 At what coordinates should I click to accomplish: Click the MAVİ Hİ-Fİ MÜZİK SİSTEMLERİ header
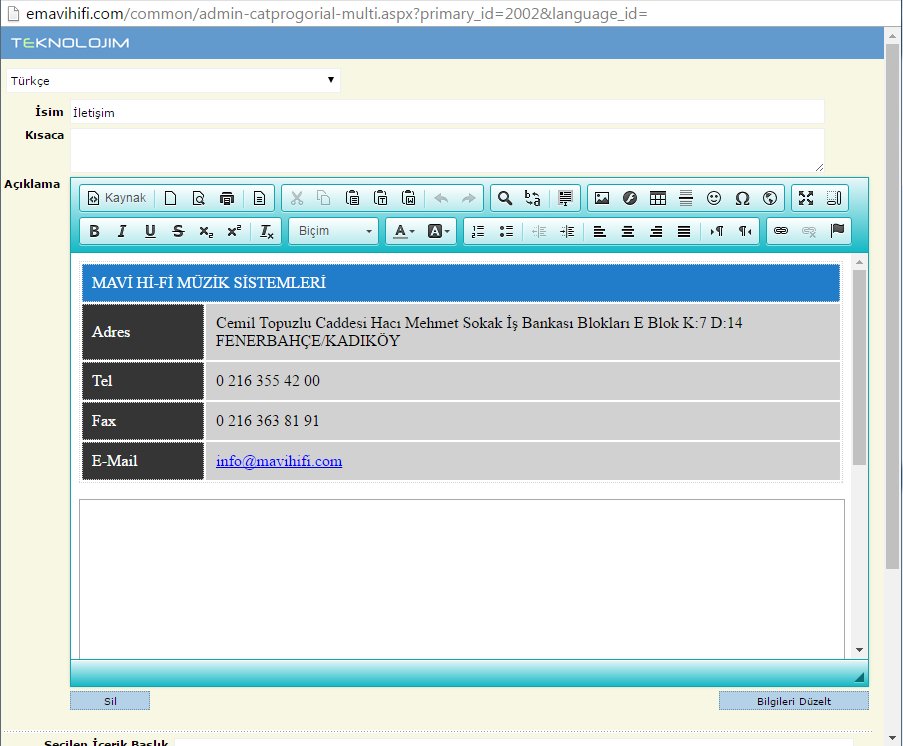[x=209, y=283]
